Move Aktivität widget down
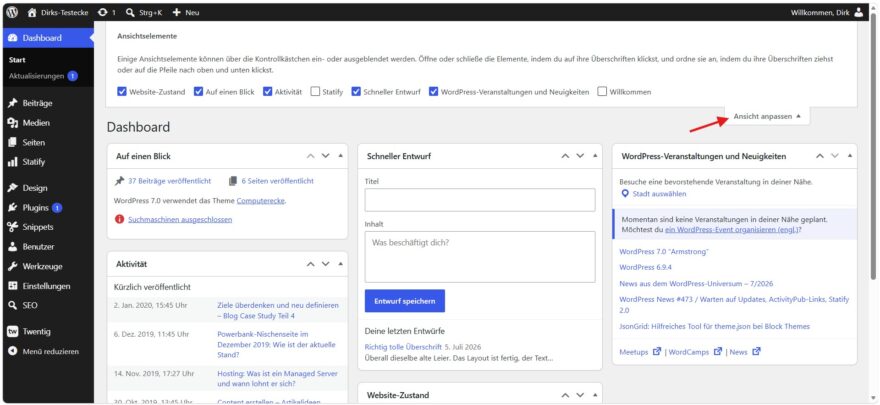The height and width of the screenshot is (405, 880). [326, 264]
